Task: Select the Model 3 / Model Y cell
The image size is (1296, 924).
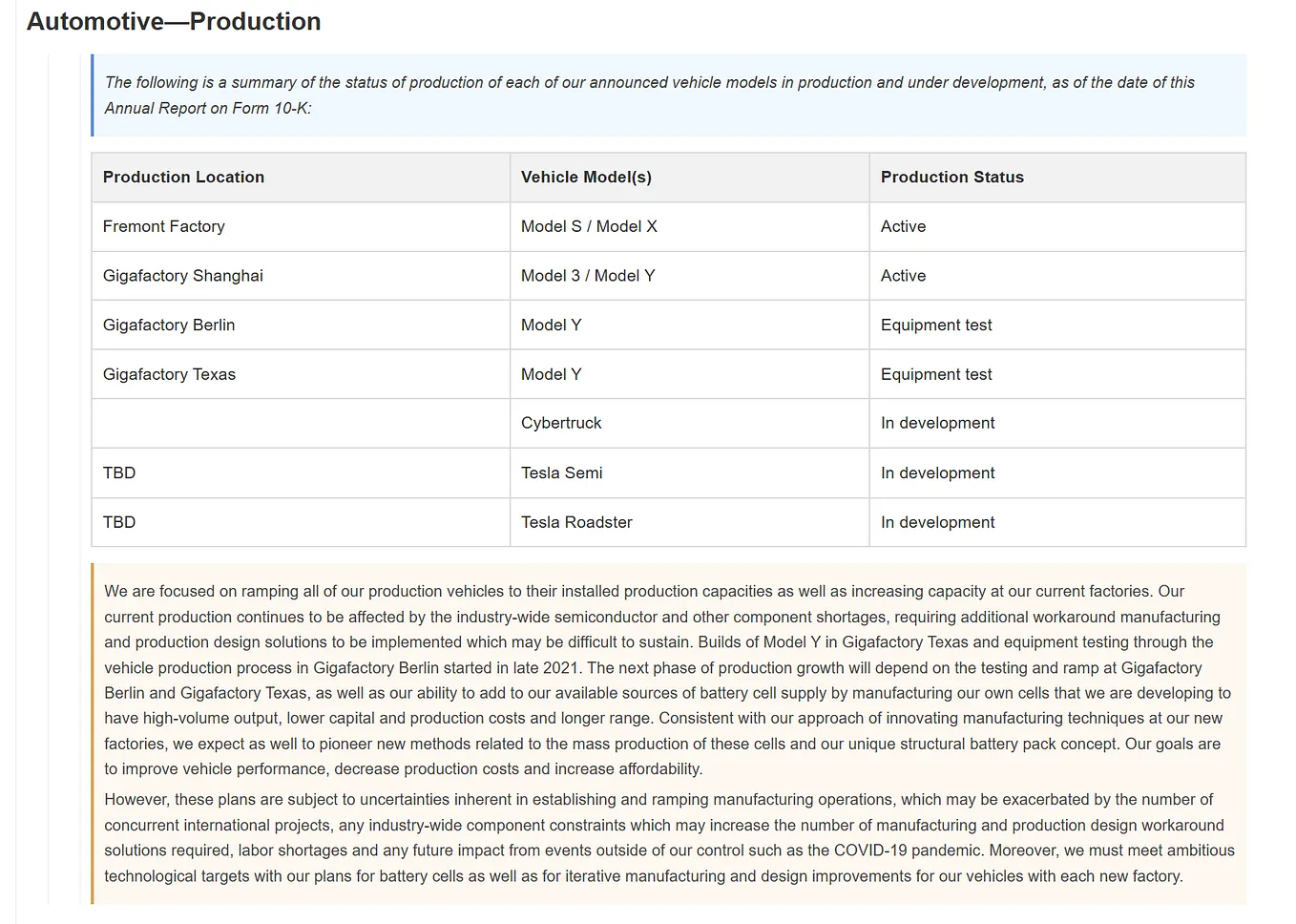Action: 588,275
